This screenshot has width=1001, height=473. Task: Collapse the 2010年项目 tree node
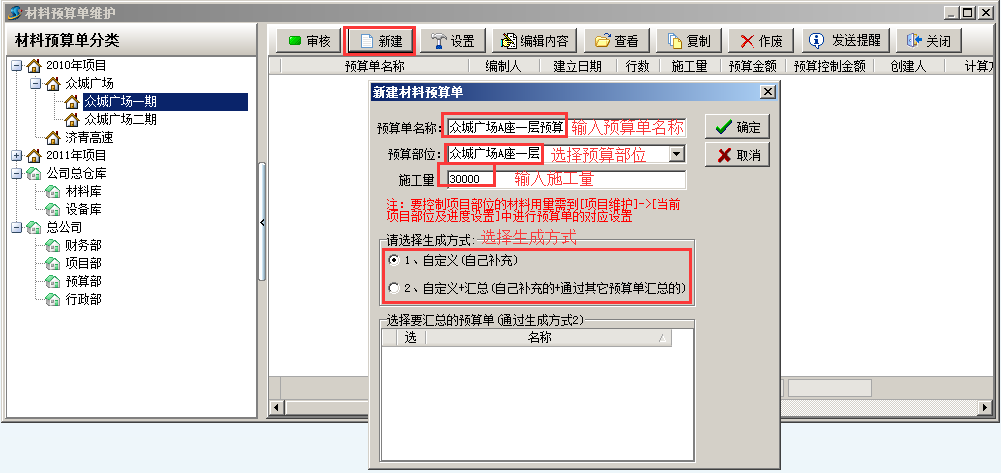tap(17, 65)
